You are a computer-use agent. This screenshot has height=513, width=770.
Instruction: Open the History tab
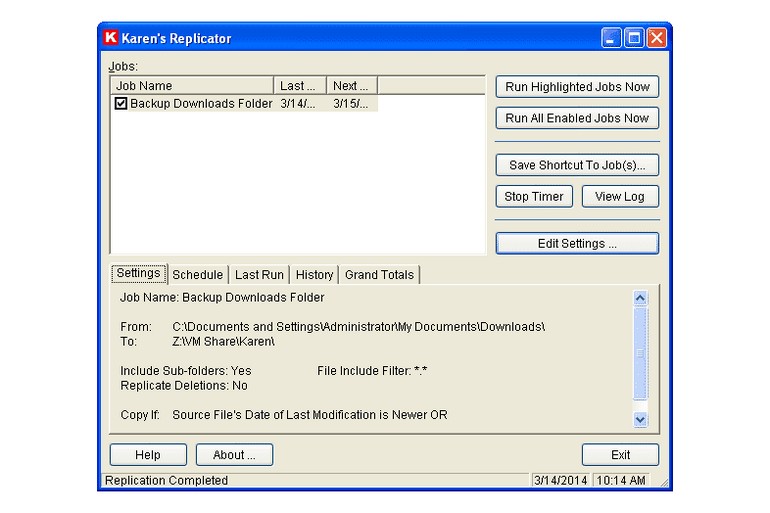[x=314, y=274]
